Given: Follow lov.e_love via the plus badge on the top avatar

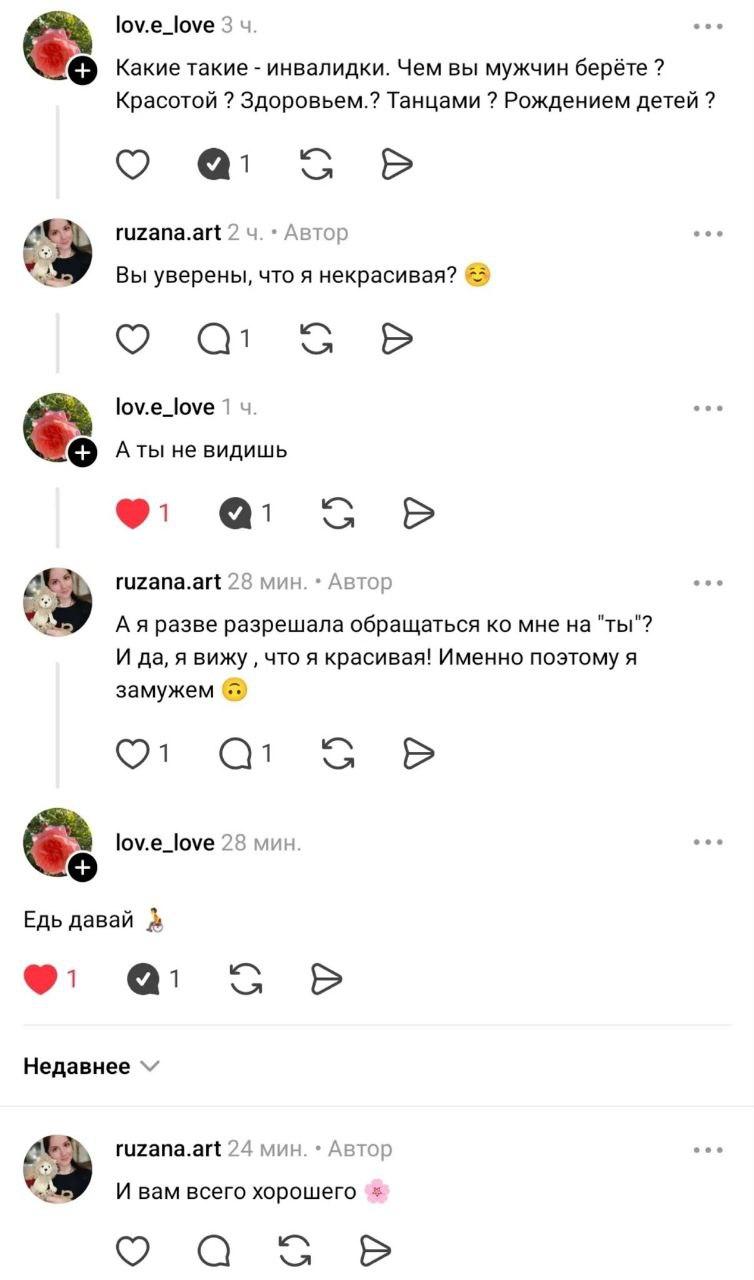Looking at the screenshot, I should [x=82, y=69].
